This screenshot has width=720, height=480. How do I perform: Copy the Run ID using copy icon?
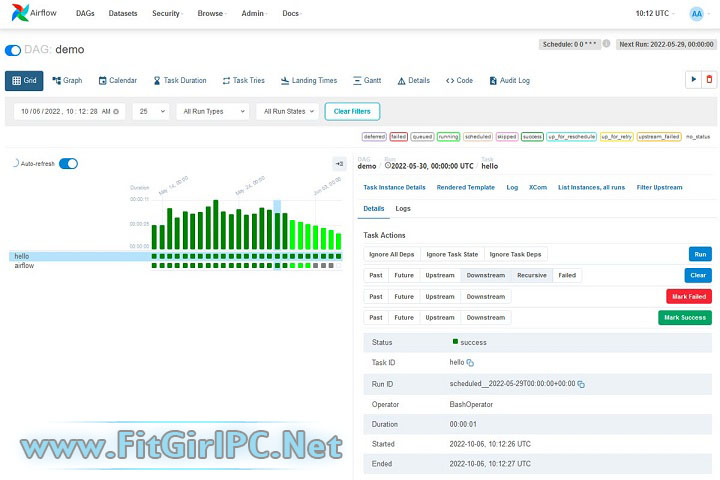pos(580,384)
